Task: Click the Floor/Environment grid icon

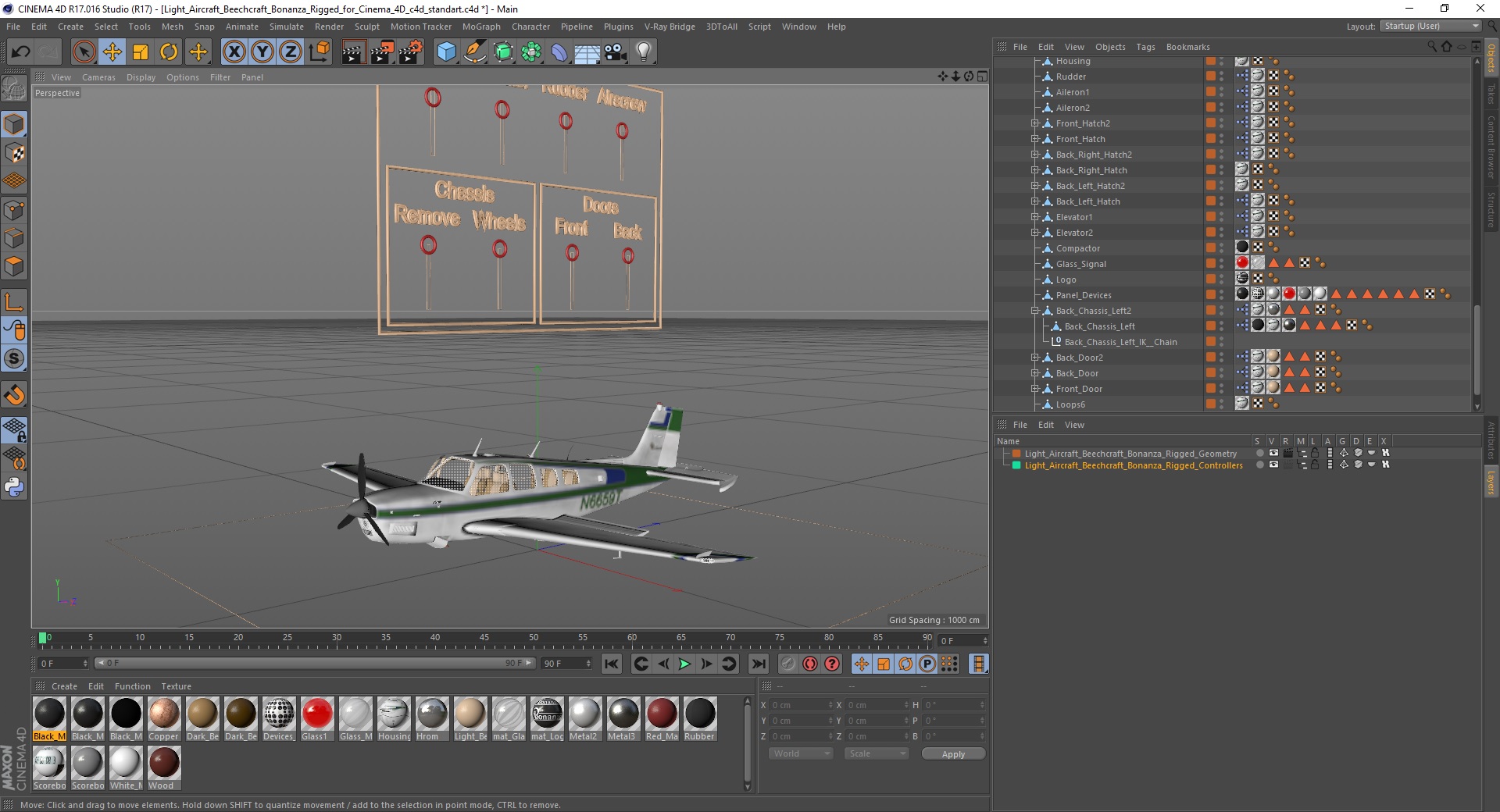Action: pos(587,52)
